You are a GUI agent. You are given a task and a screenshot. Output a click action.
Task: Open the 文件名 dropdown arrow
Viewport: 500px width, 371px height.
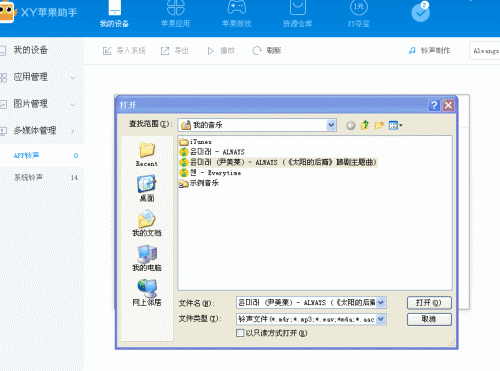(381, 303)
